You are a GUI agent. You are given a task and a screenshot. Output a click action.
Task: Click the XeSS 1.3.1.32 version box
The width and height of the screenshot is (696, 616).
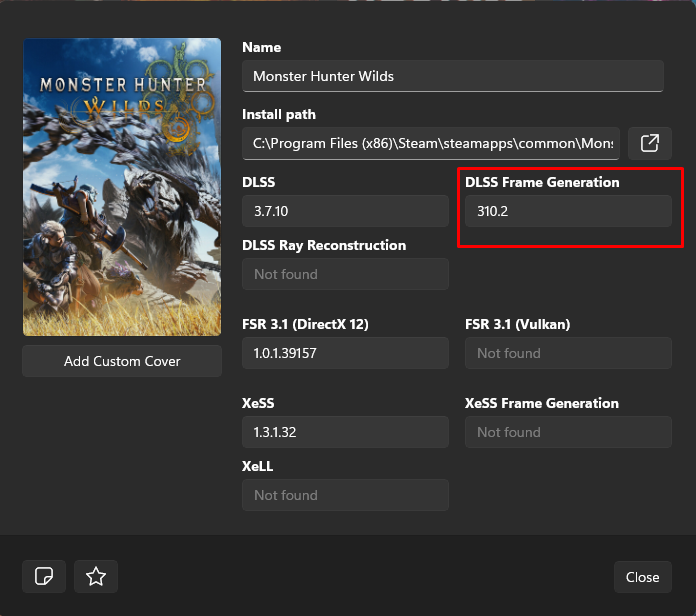coord(345,432)
